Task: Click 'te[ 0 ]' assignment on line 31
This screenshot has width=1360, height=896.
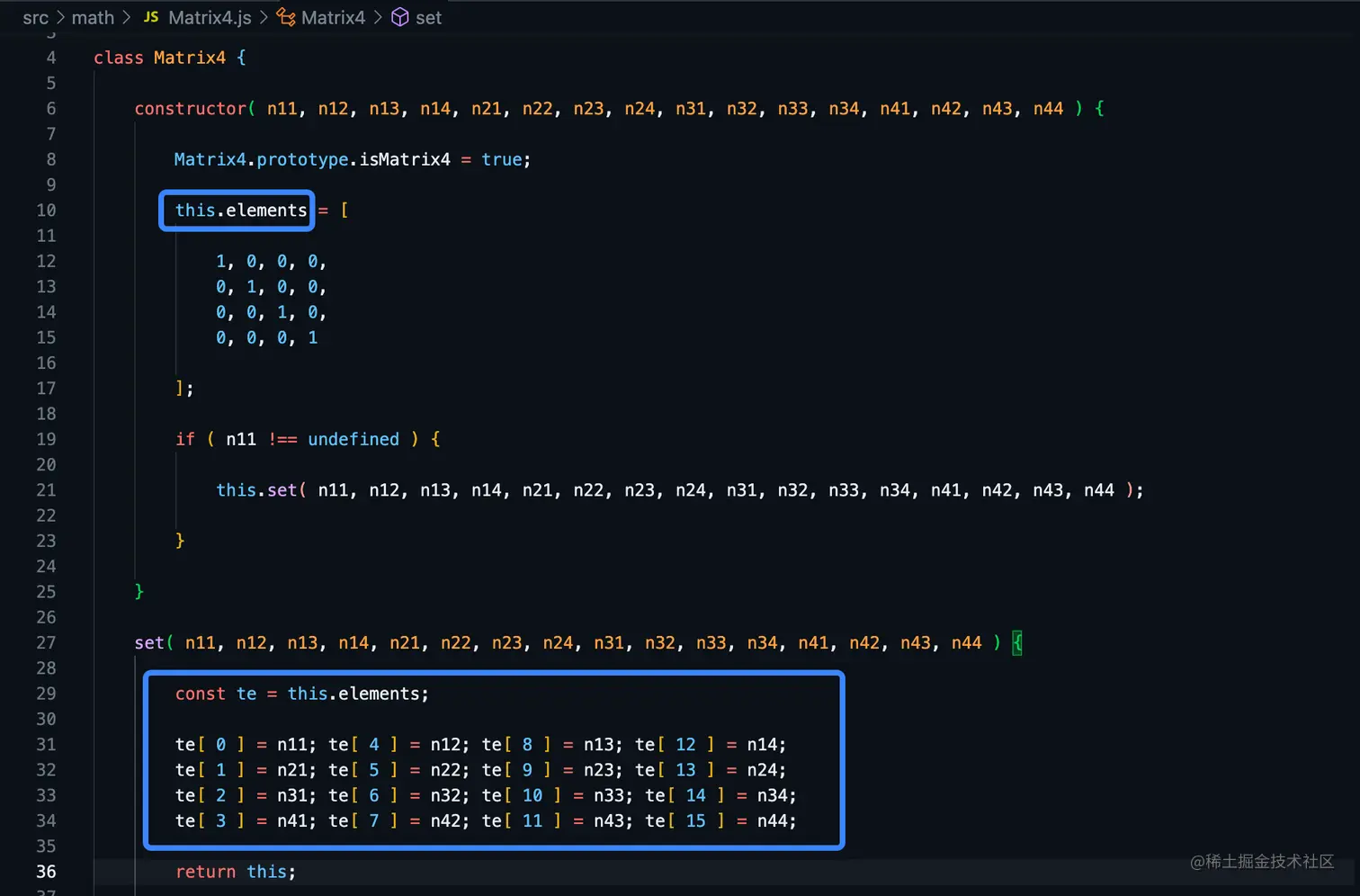Action: (x=210, y=745)
